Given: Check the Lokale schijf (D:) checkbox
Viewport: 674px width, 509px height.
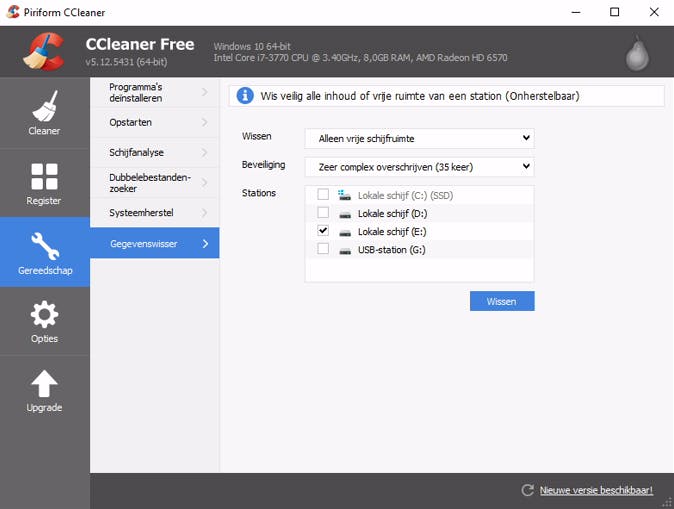Looking at the screenshot, I should coord(323,212).
